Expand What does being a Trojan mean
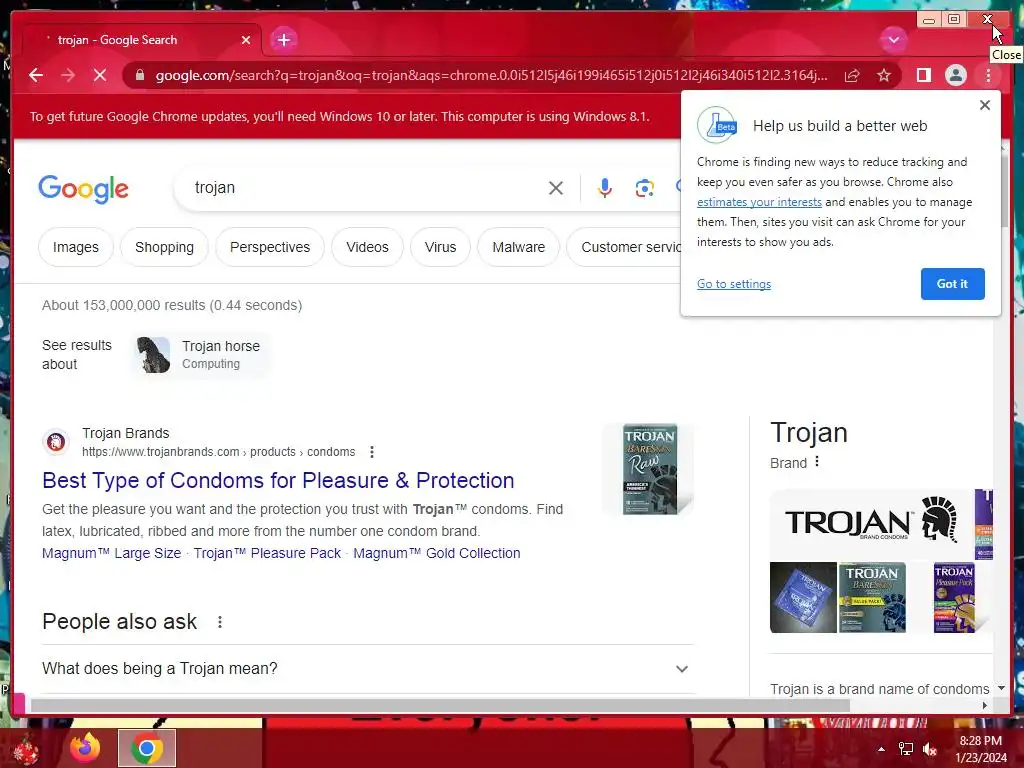This screenshot has width=1024, height=768. (367, 669)
